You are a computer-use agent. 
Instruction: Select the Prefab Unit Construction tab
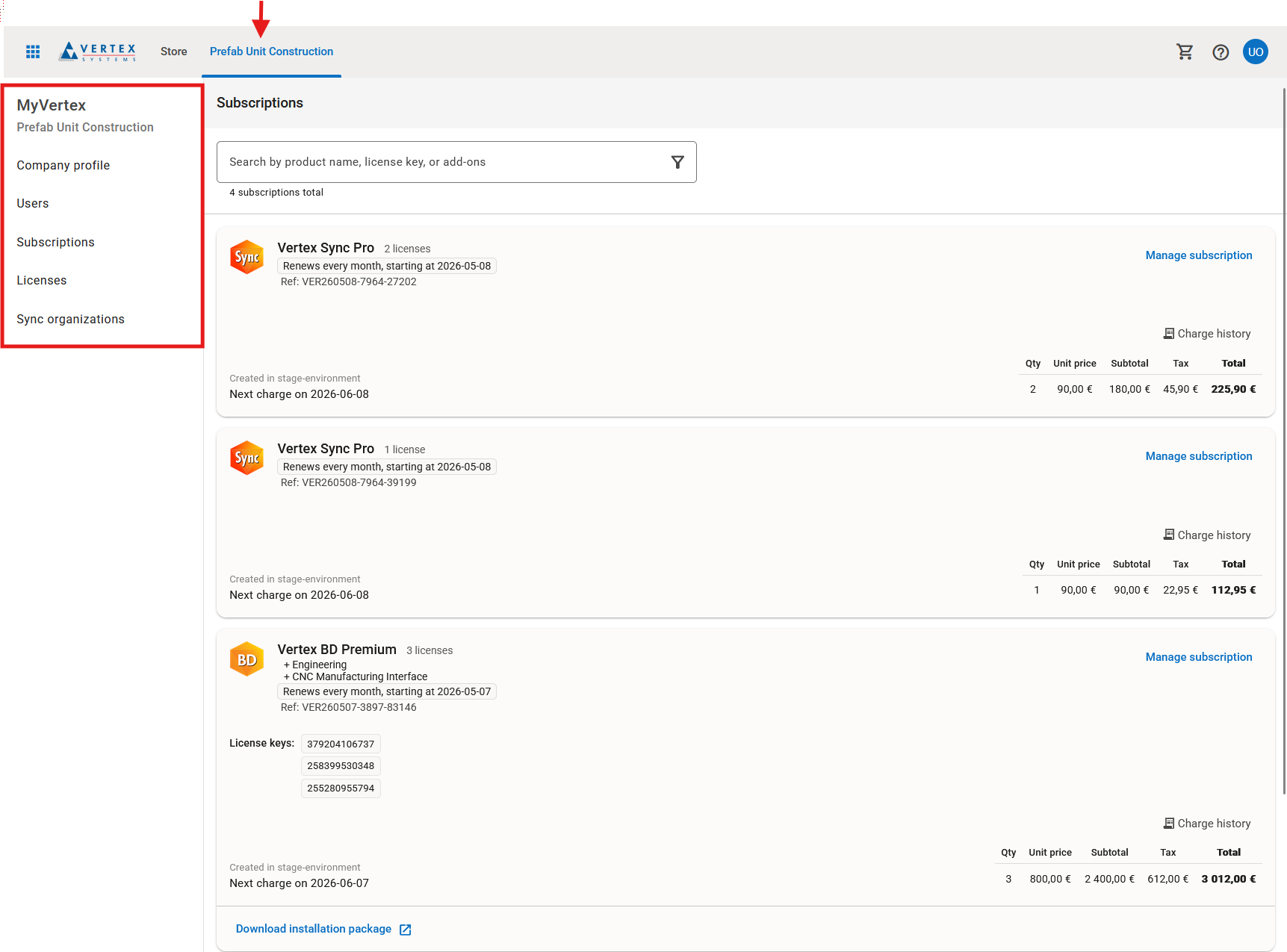click(271, 52)
